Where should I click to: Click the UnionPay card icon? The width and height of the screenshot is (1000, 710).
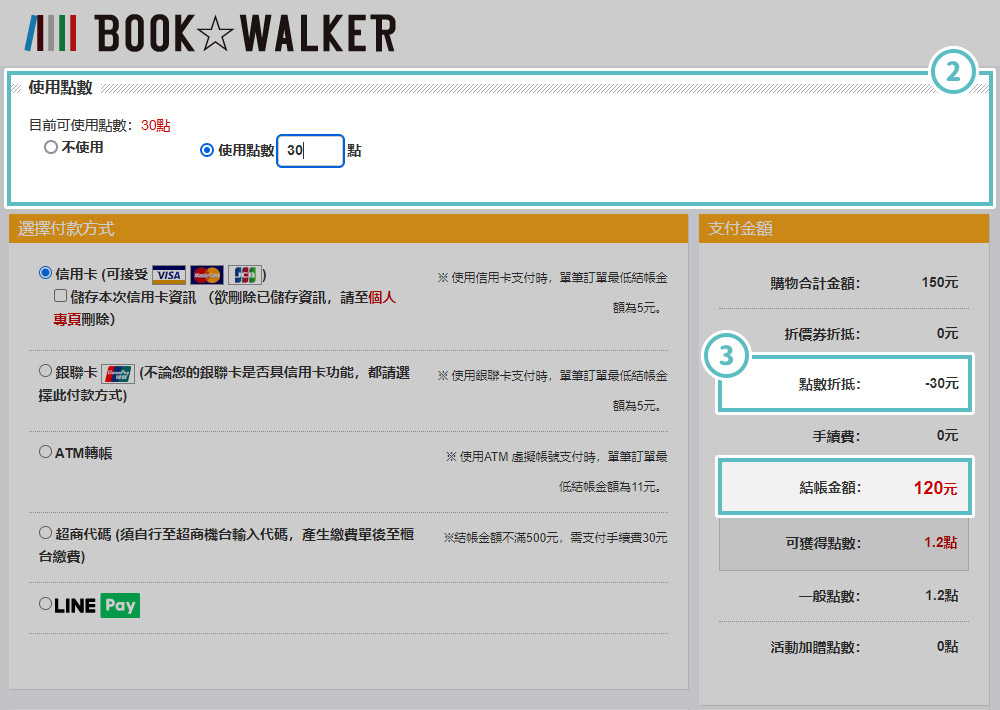tap(118, 374)
